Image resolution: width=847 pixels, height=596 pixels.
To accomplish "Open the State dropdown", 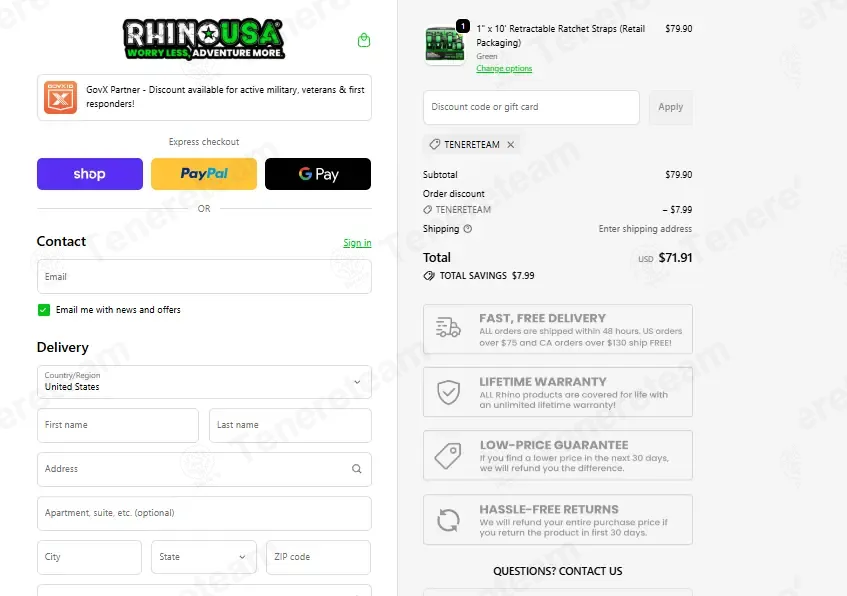I will [204, 557].
